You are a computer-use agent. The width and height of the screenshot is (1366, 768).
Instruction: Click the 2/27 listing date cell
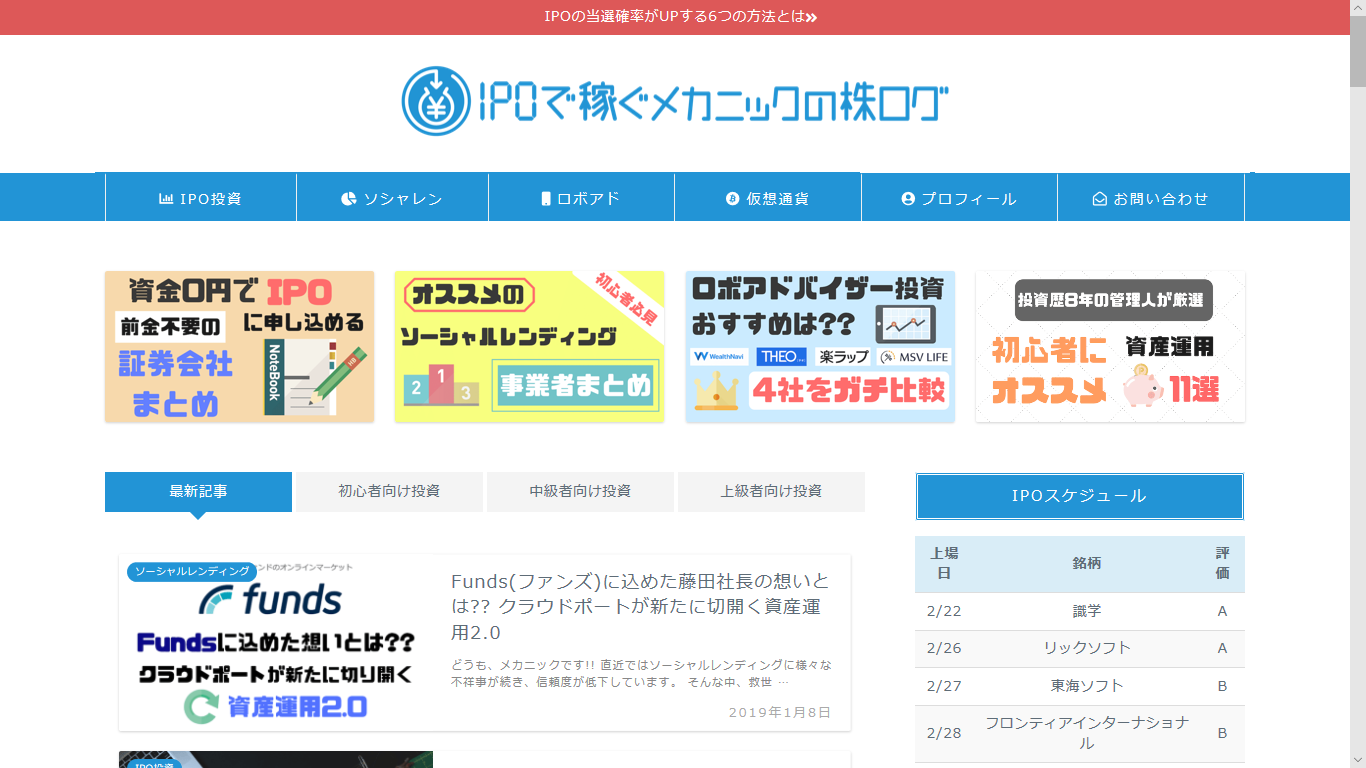944,686
